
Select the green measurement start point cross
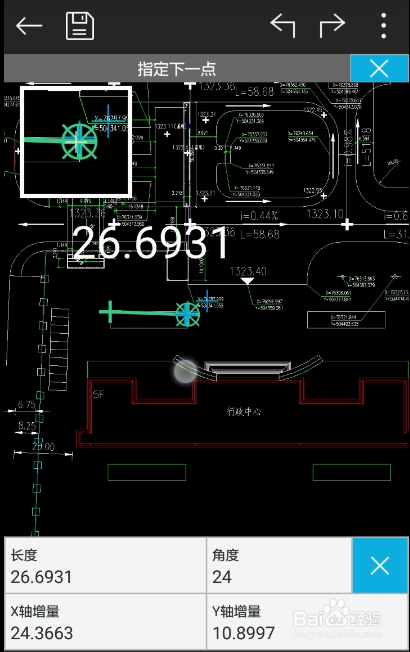click(109, 311)
